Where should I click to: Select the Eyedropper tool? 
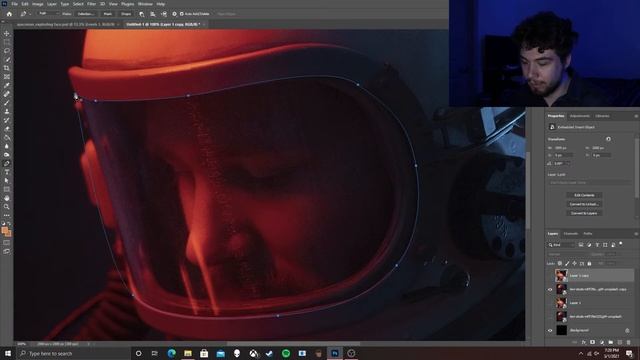(x=7, y=85)
